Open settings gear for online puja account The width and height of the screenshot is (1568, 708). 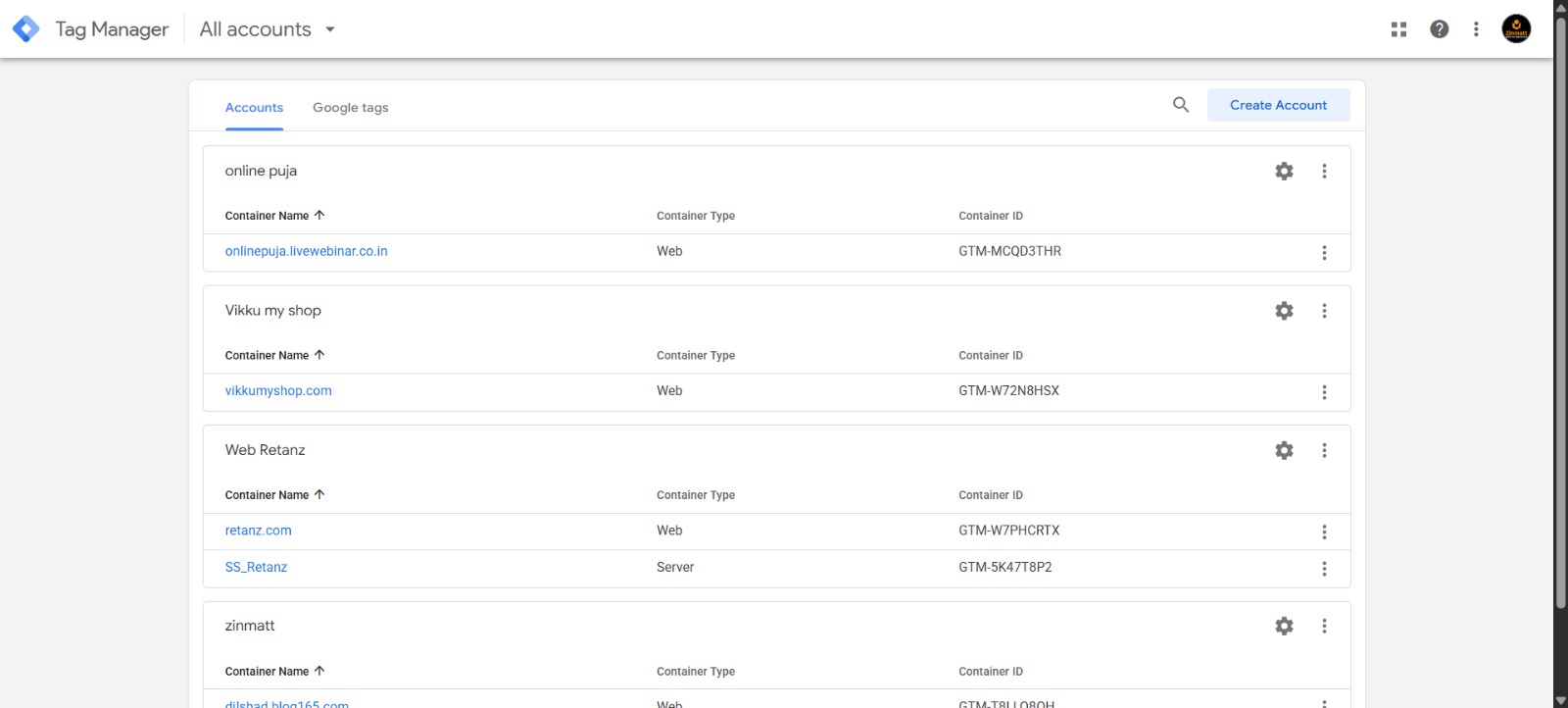(x=1284, y=171)
